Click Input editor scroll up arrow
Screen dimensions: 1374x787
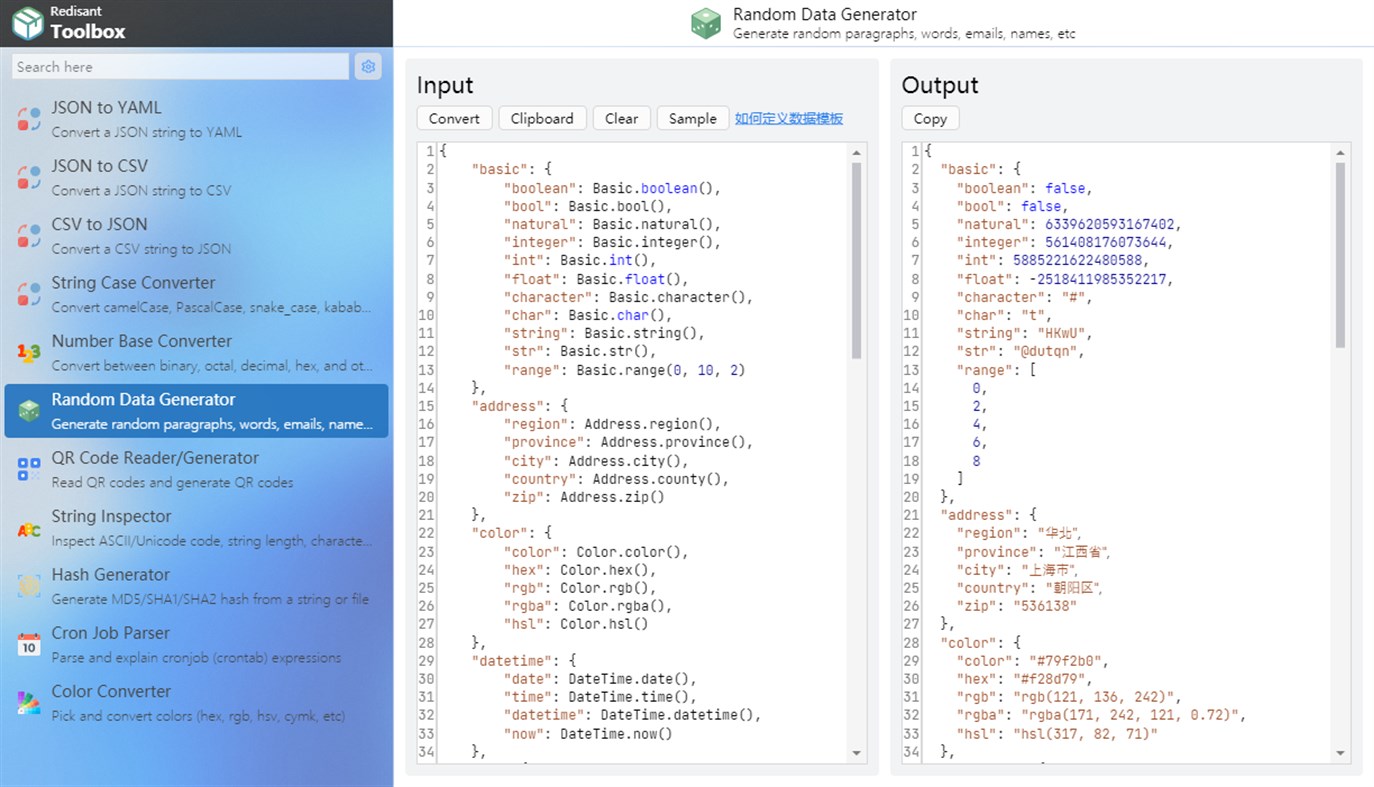pyautogui.click(x=856, y=152)
